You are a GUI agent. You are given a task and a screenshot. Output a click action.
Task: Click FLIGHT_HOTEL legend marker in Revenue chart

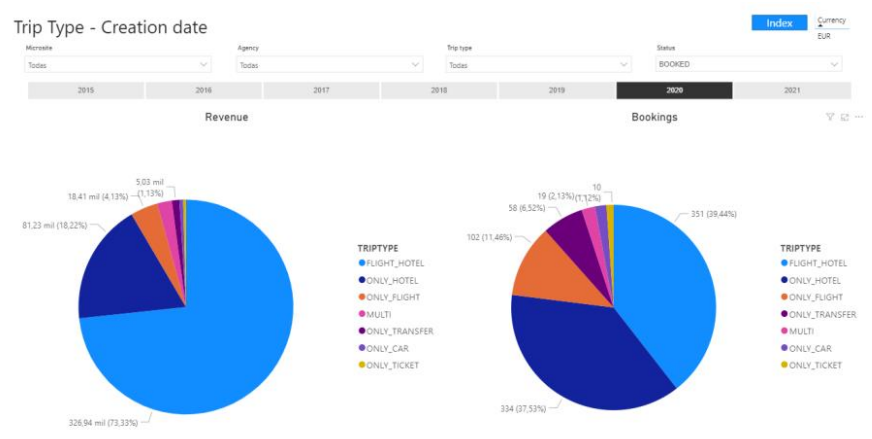pyautogui.click(x=362, y=263)
